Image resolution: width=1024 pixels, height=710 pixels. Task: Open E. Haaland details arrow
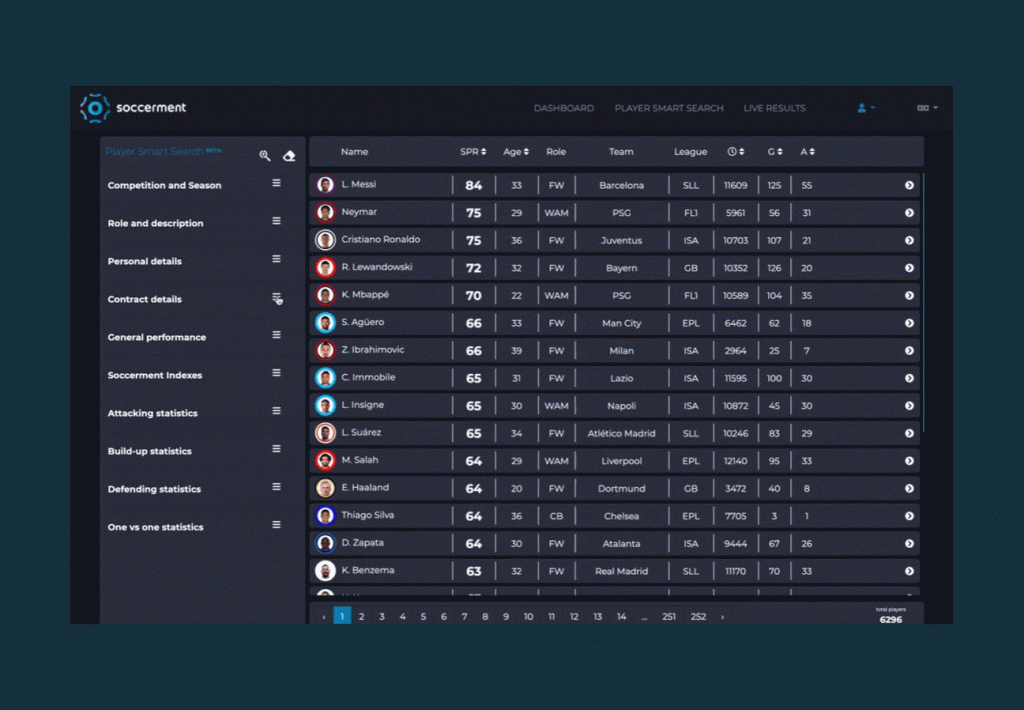909,489
